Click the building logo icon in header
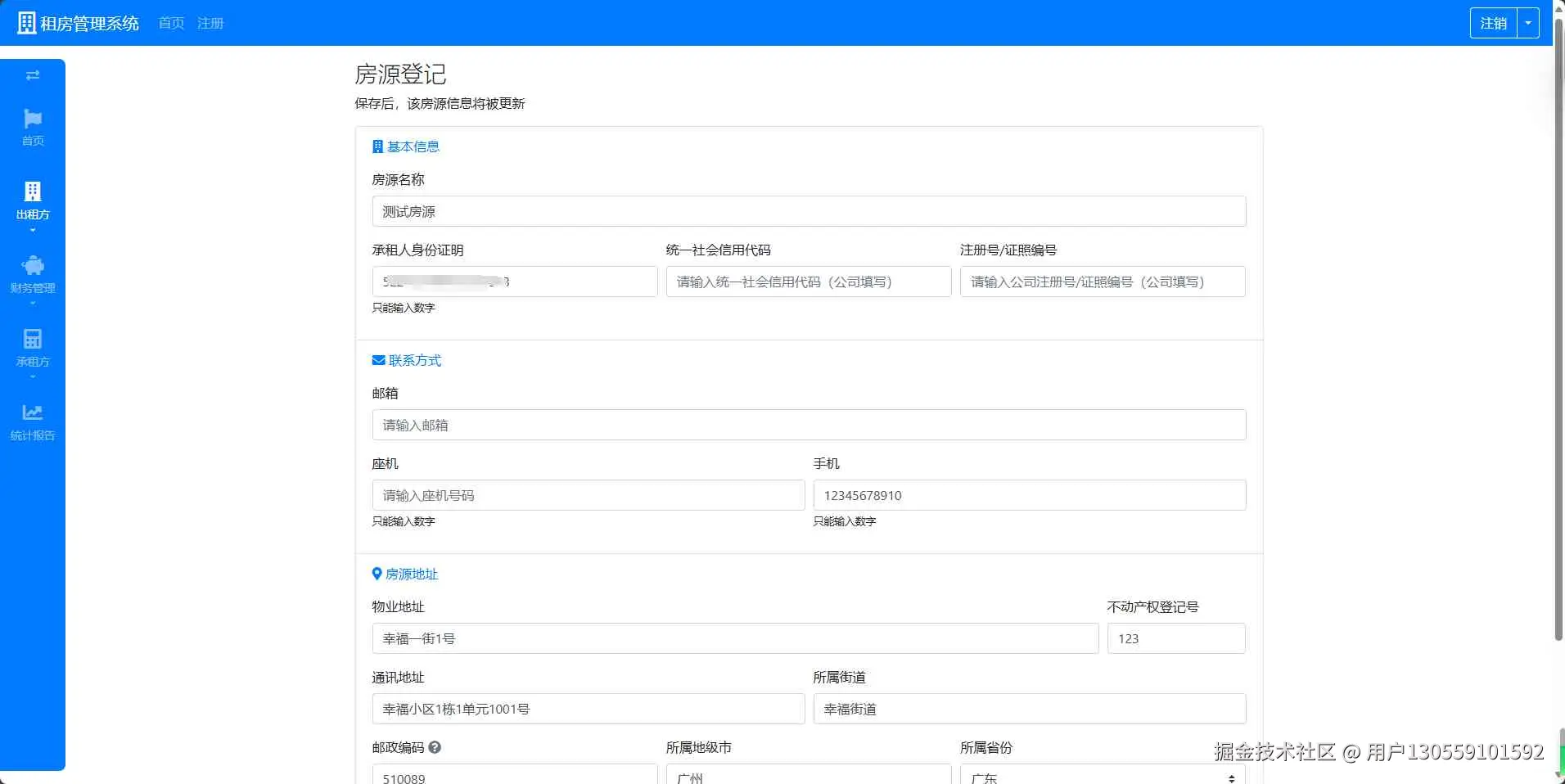Viewport: 1565px width, 784px height. point(27,23)
